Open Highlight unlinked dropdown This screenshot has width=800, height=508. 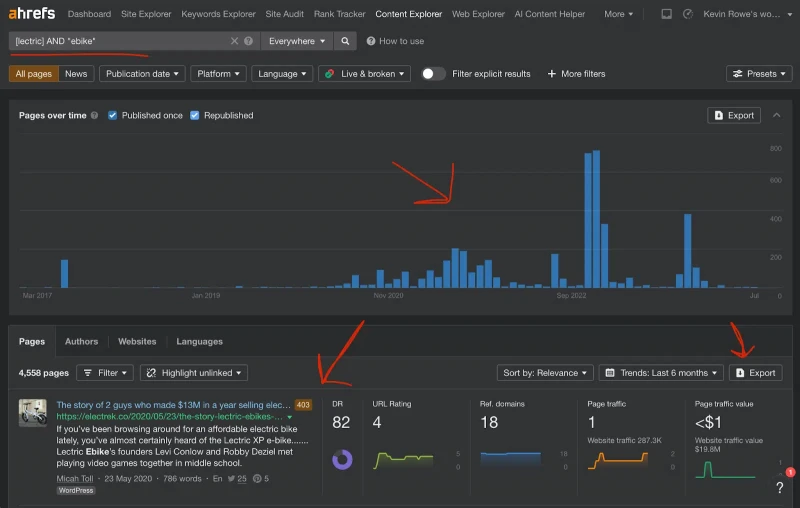[194, 373]
